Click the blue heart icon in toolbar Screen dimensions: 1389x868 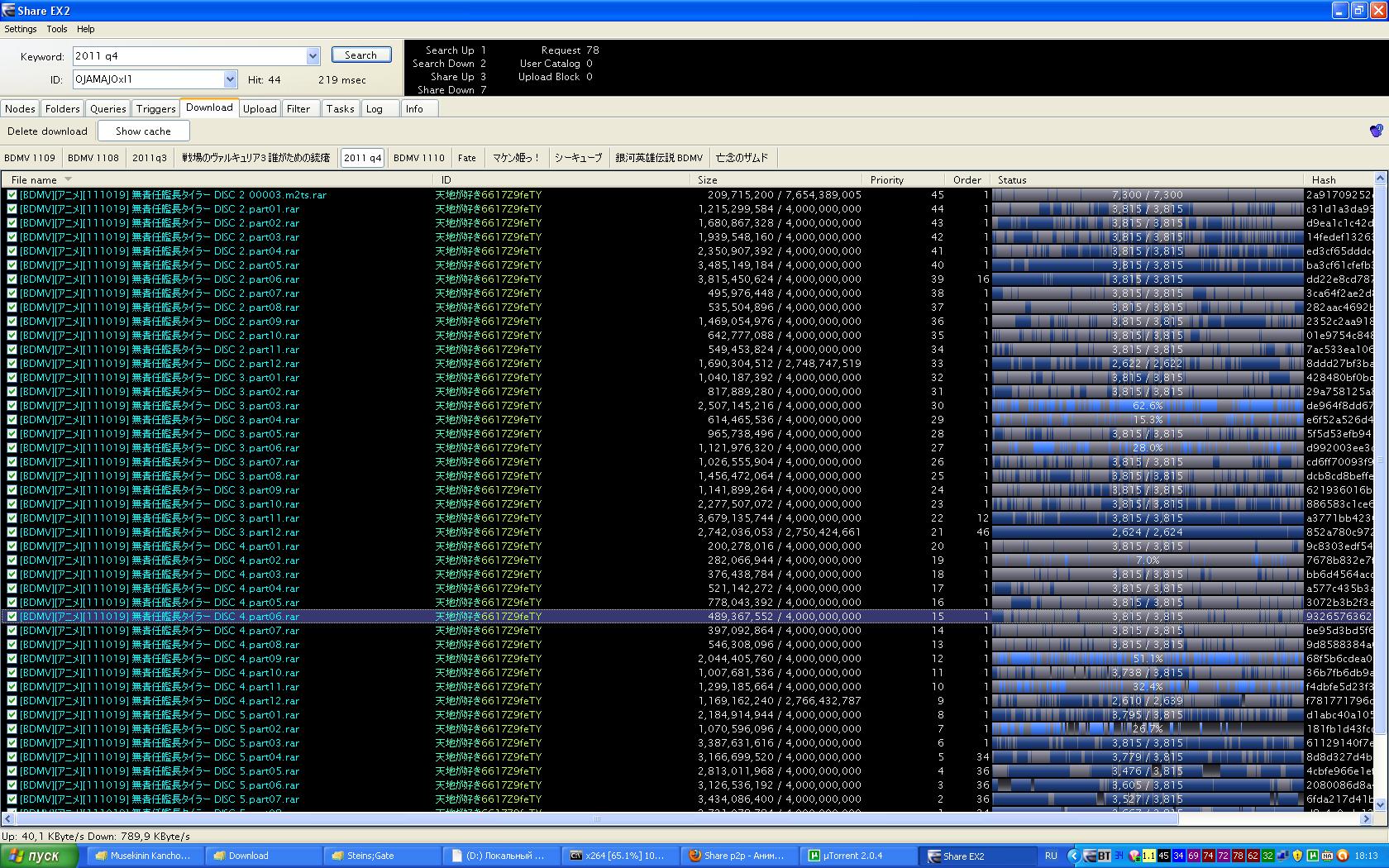1376,131
